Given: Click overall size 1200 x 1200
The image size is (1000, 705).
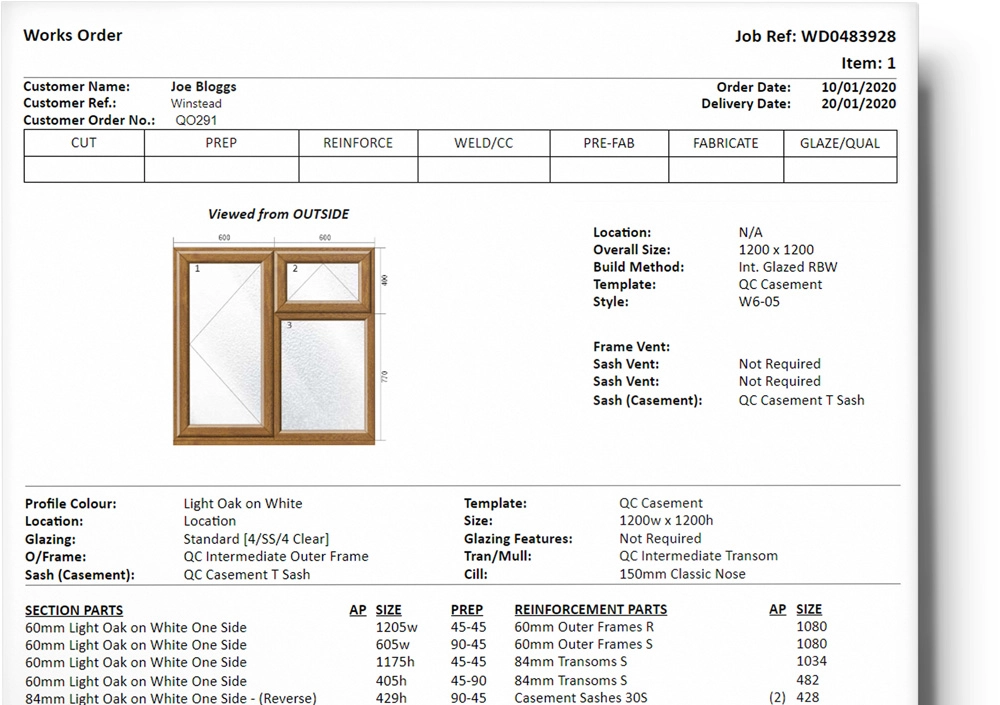Looking at the screenshot, I should 776,250.
